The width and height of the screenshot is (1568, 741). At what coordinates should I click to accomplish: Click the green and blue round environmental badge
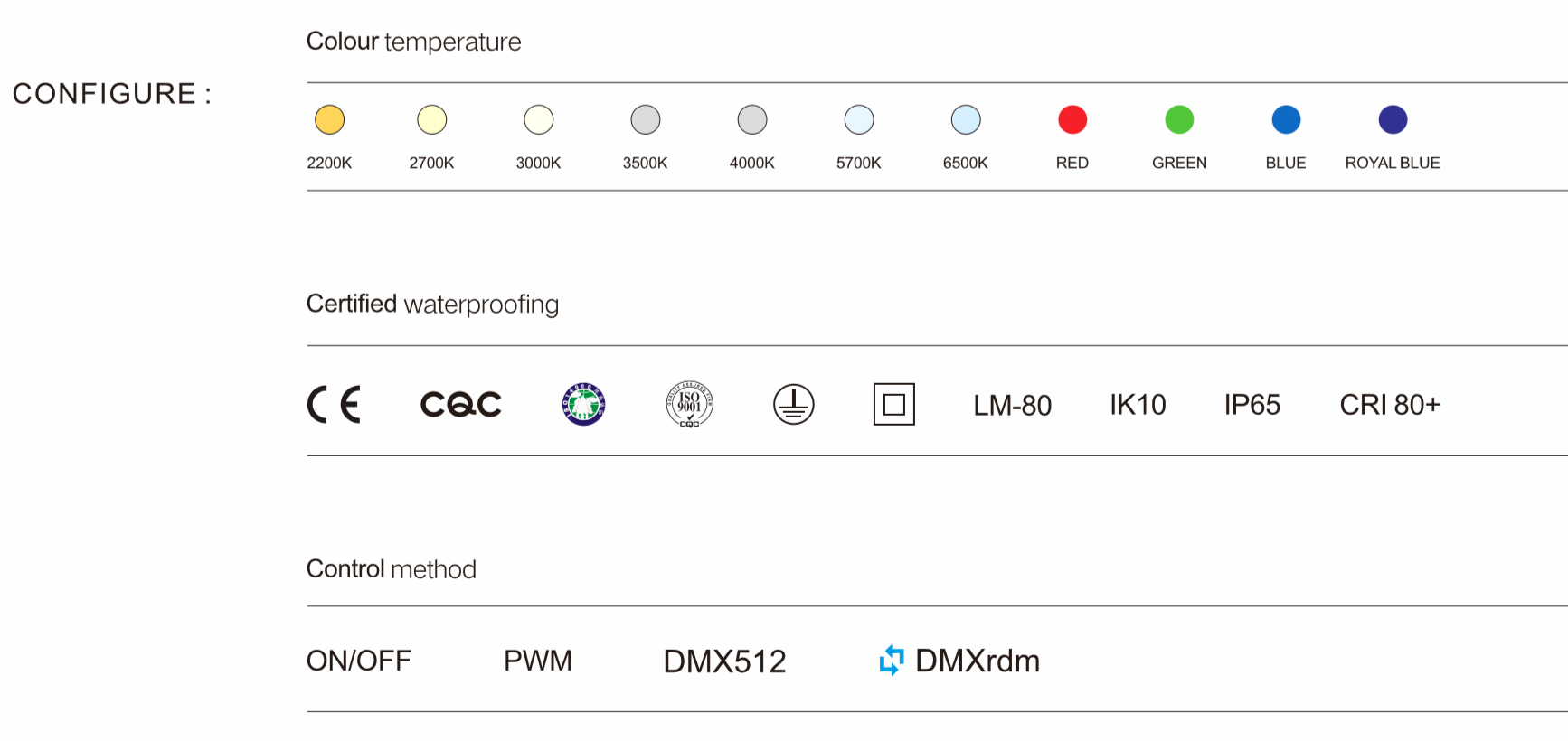[583, 404]
